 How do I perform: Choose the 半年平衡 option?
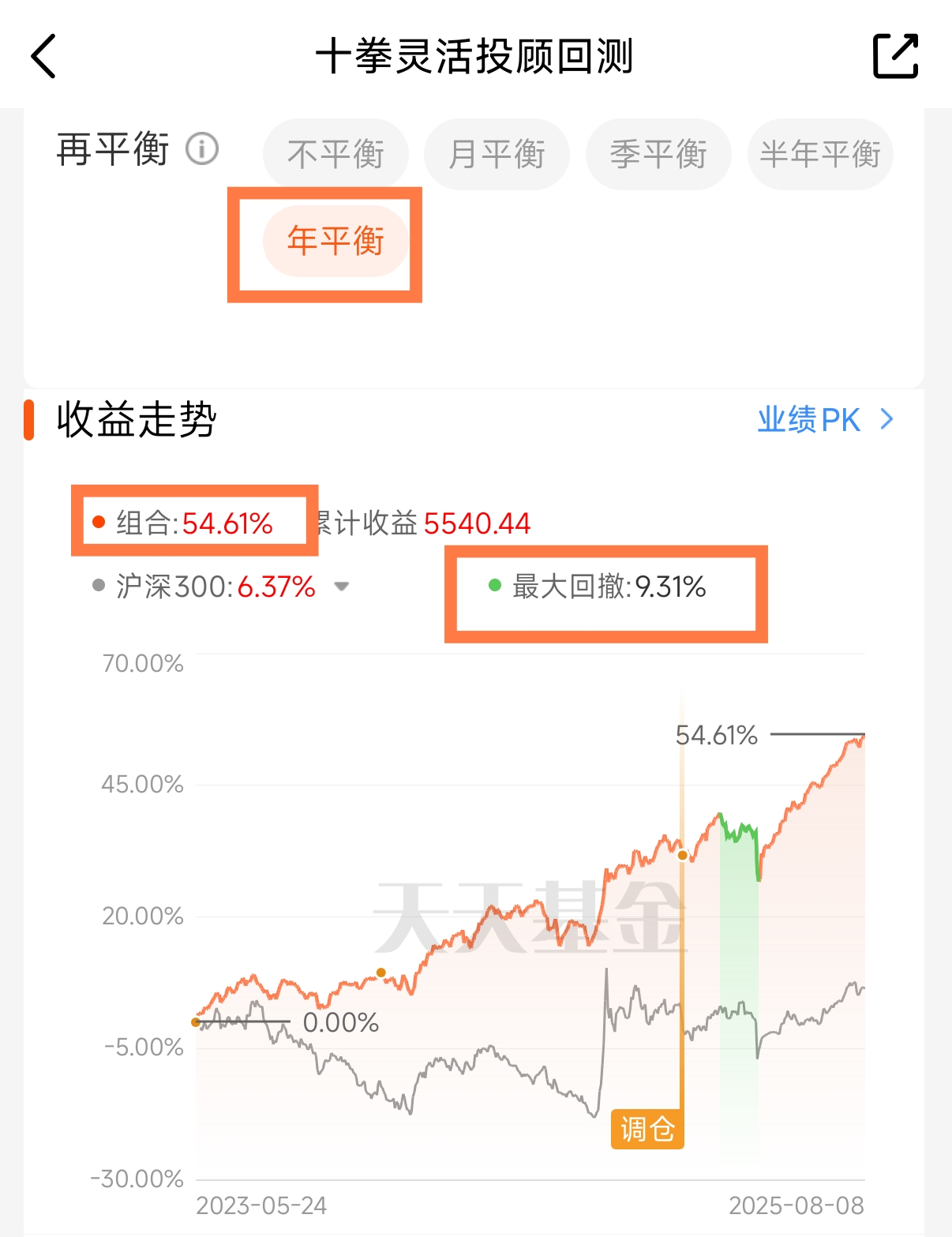(820, 154)
